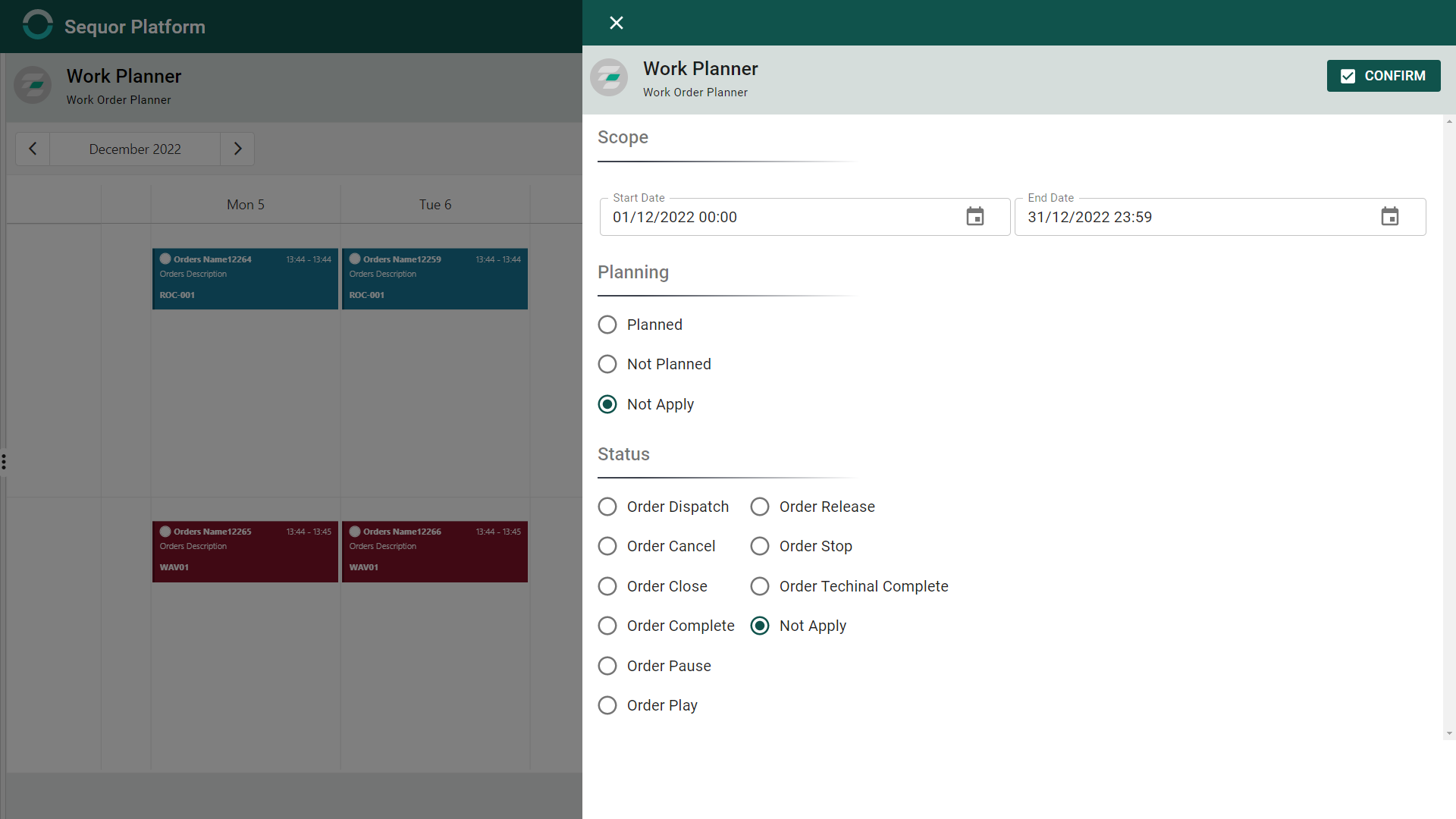This screenshot has height=819, width=1456.
Task: Select the Not Planned radio option
Action: 607,364
